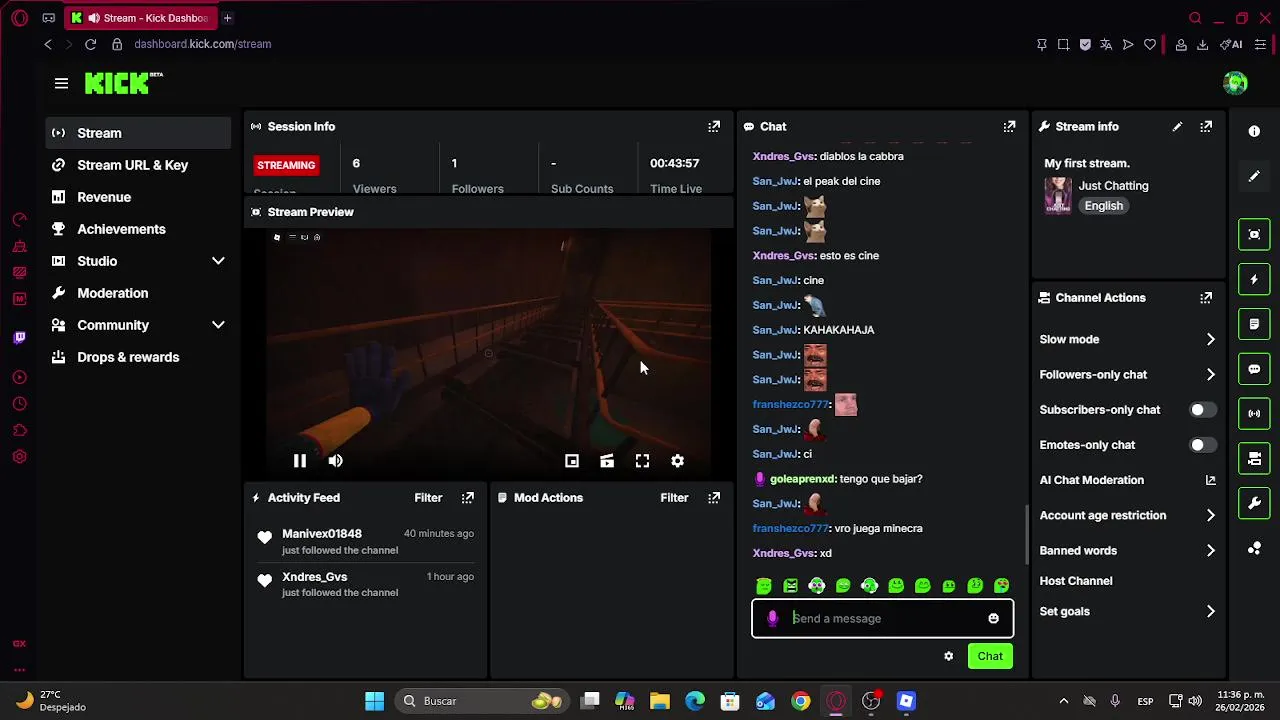Click the Just Chatting category thumbnail
Image resolution: width=1280 pixels, height=720 pixels.
click(1058, 196)
